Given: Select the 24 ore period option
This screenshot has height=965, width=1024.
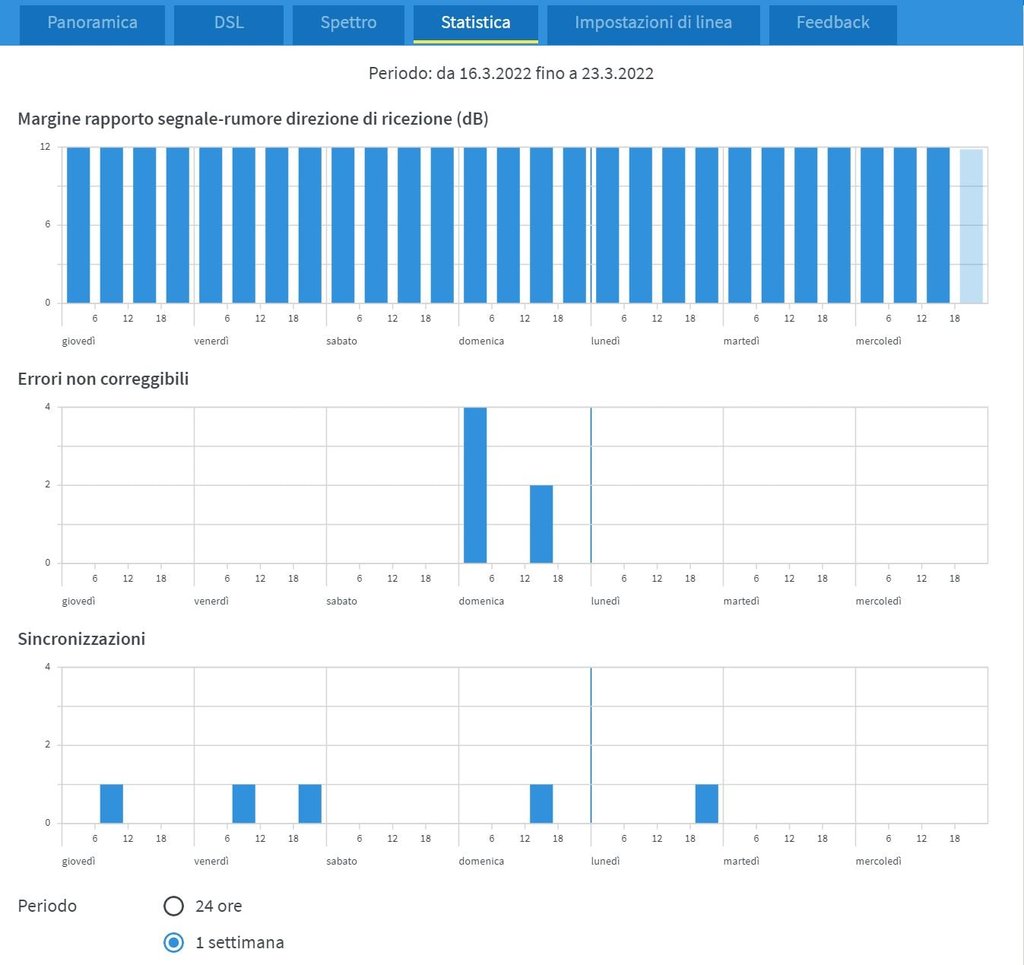Looking at the screenshot, I should tap(174, 906).
